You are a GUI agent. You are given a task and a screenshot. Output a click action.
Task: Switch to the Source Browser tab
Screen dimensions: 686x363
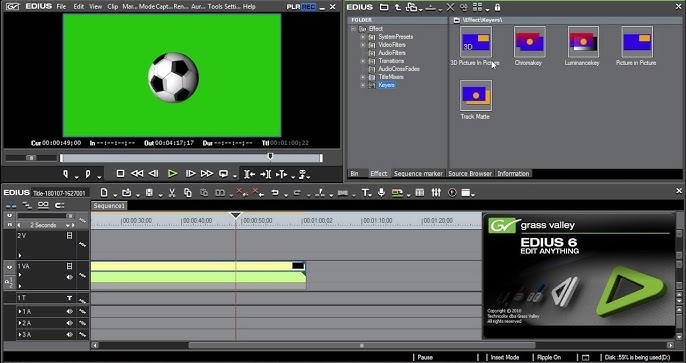(x=470, y=174)
